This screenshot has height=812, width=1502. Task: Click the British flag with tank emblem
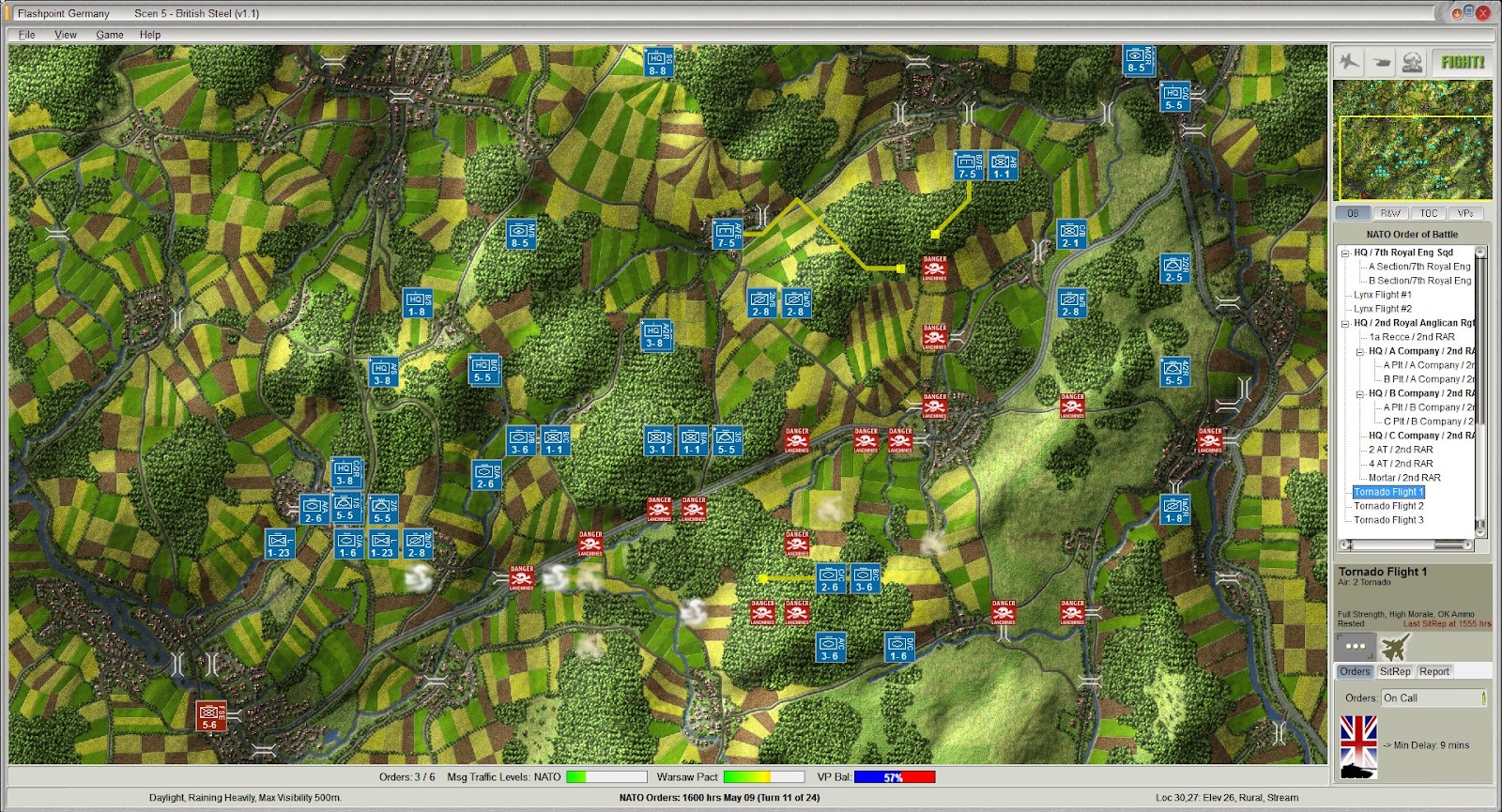(x=1358, y=747)
